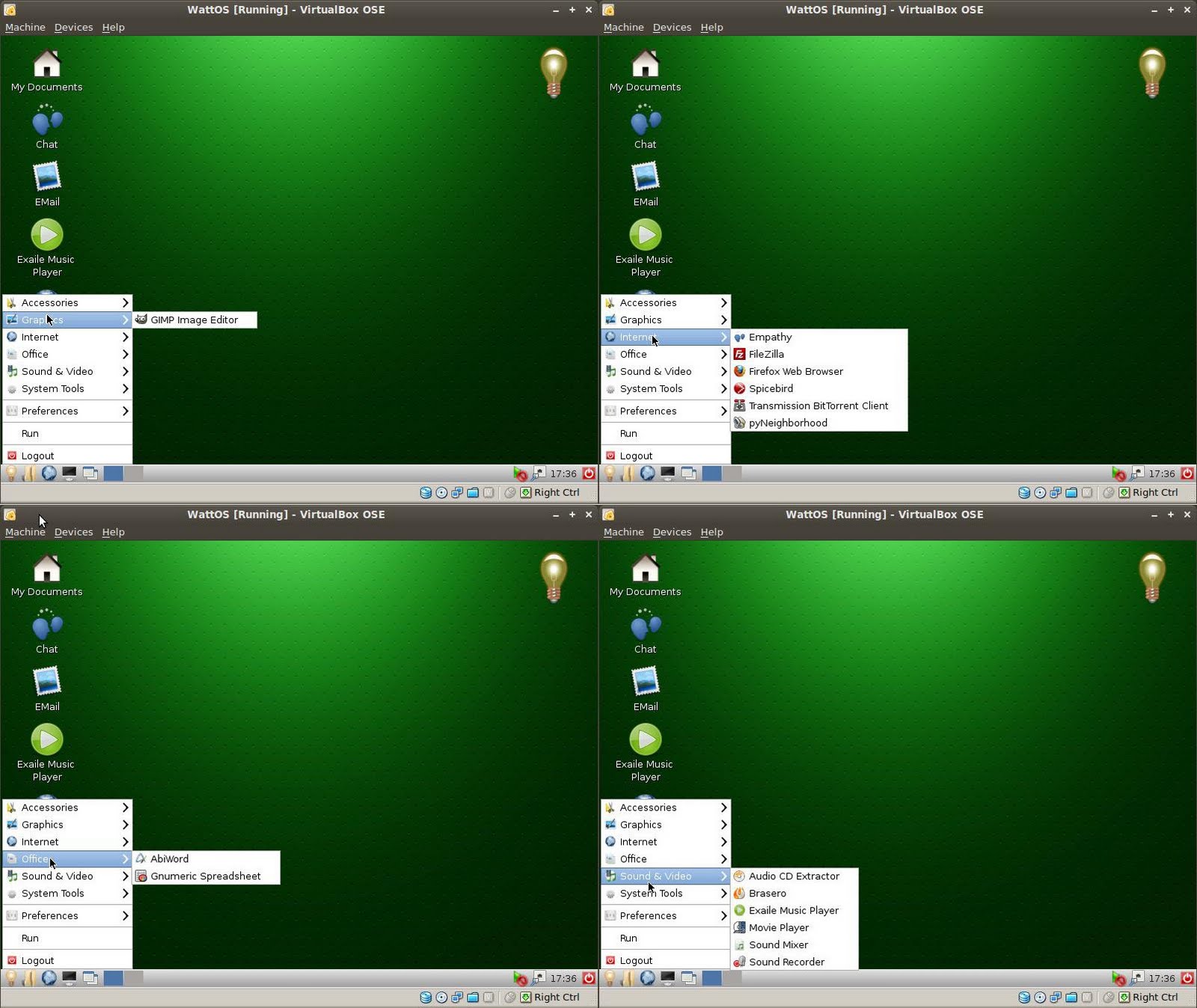The image size is (1197, 1008).
Task: Open Movie Player from Sound & Video submenu
Action: (795, 928)
